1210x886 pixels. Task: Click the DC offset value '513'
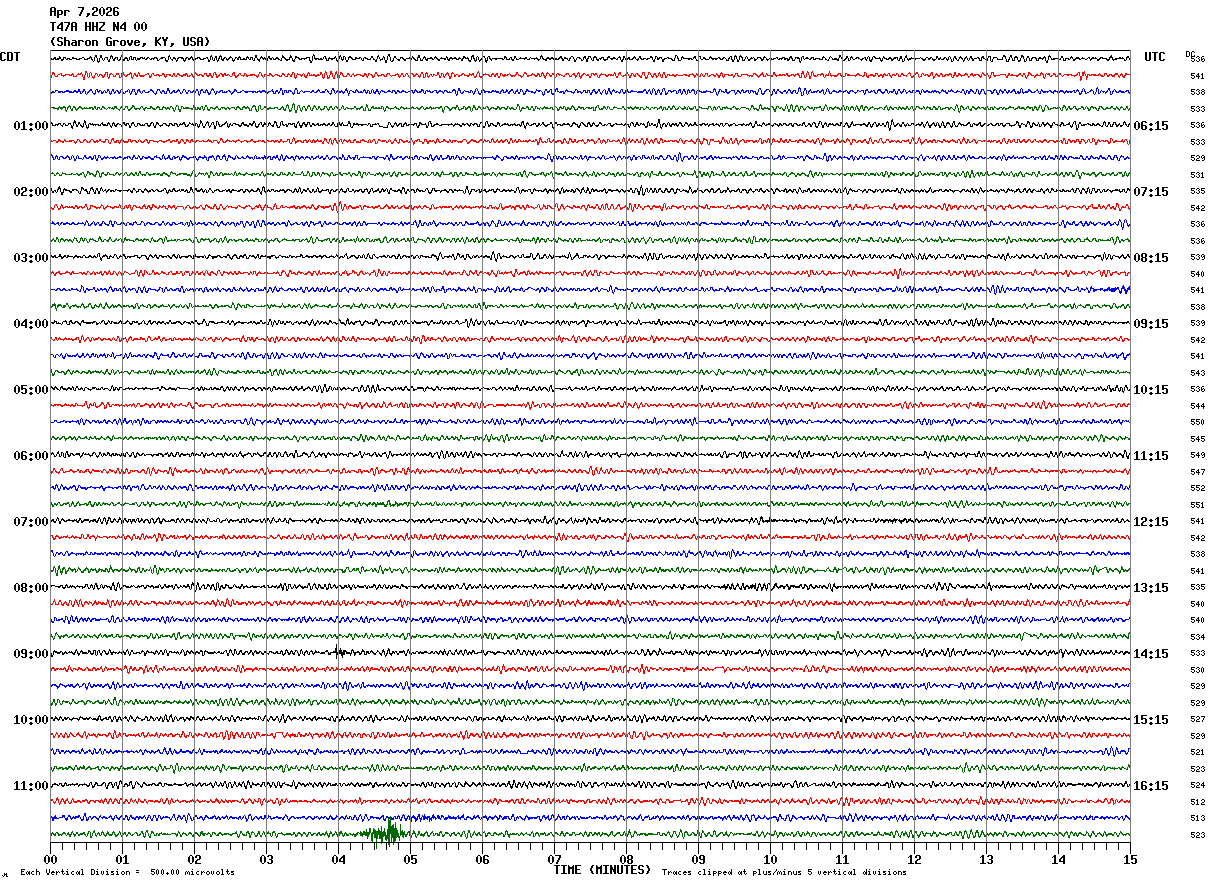pyautogui.click(x=1197, y=818)
